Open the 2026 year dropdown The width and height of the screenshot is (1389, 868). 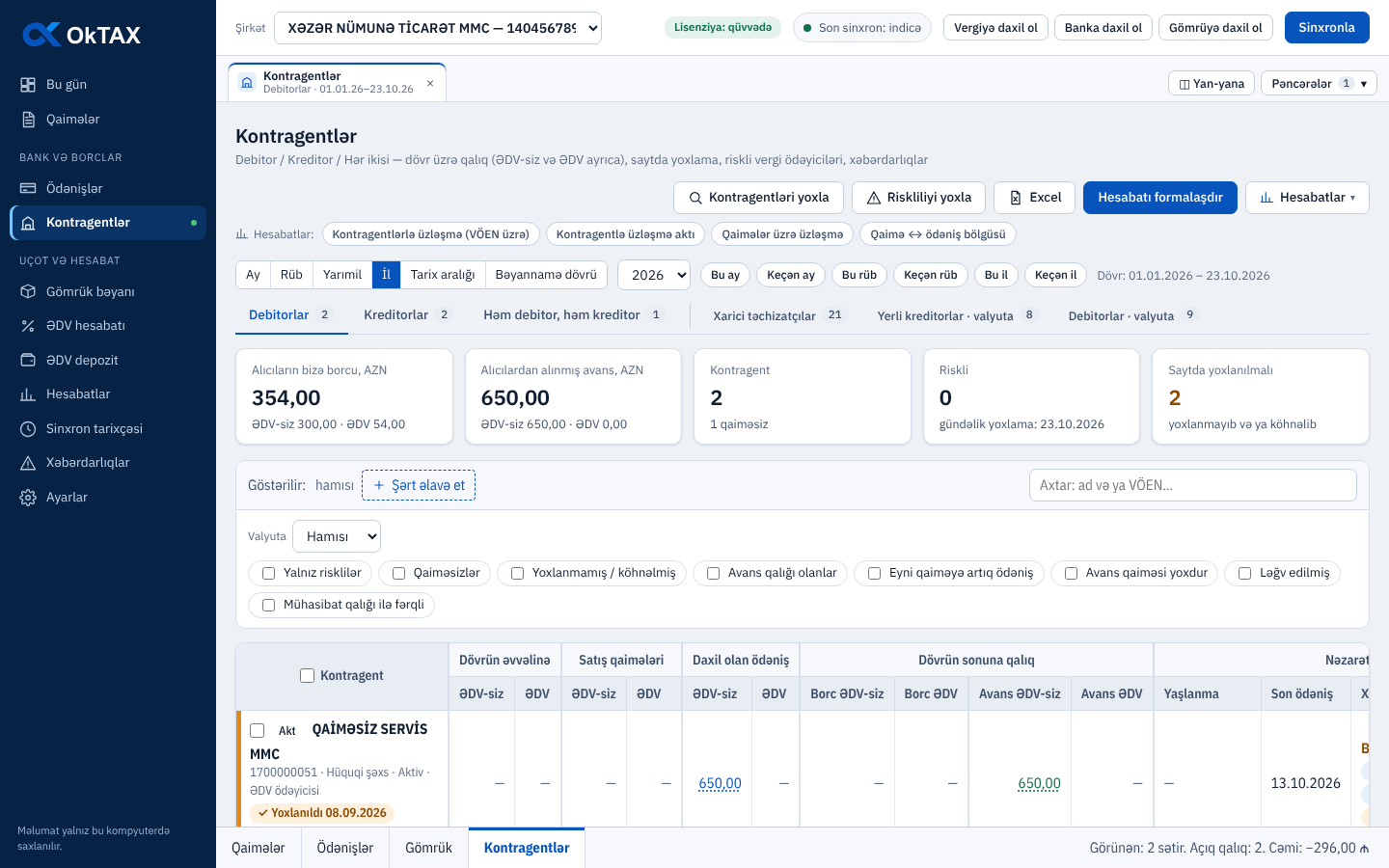coord(654,275)
